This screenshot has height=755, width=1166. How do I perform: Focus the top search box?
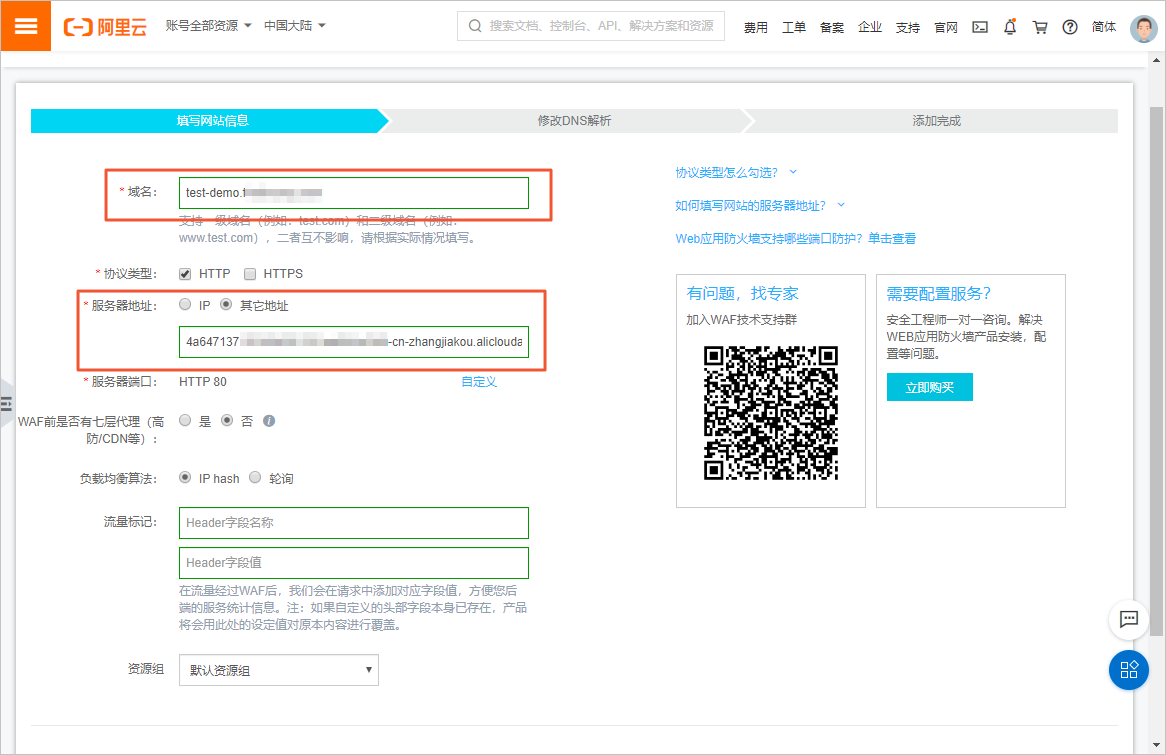[x=591, y=26]
